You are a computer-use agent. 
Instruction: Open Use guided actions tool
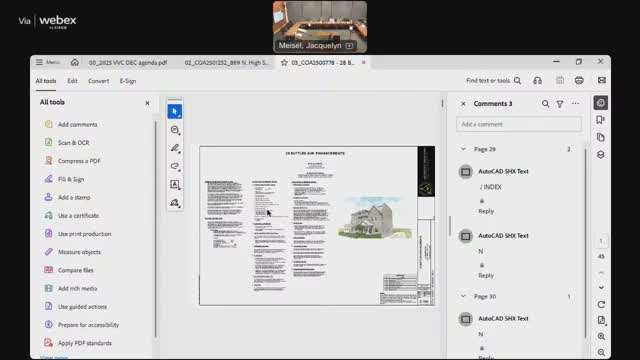click(x=82, y=307)
